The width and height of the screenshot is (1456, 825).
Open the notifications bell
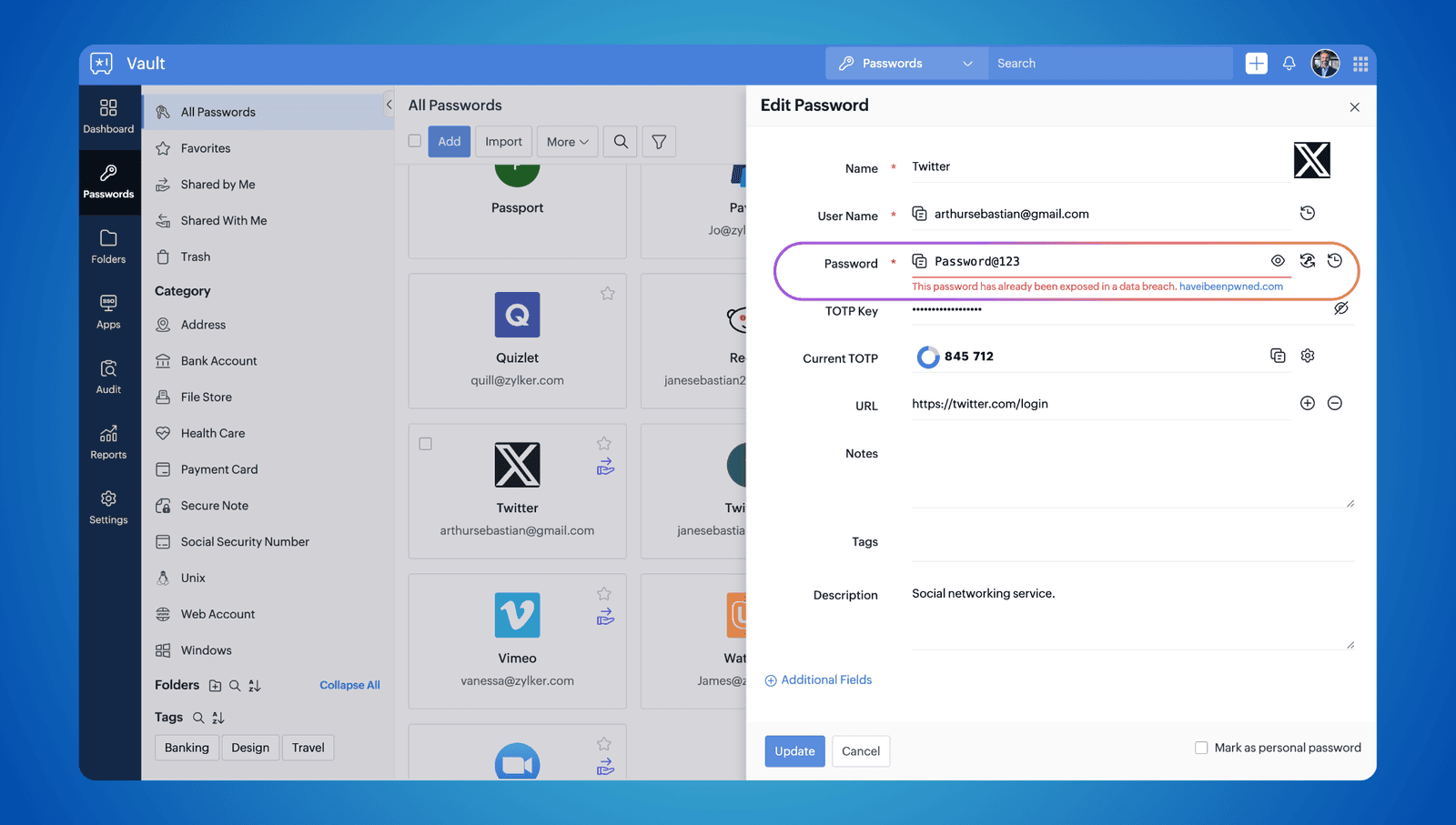coord(1289,64)
